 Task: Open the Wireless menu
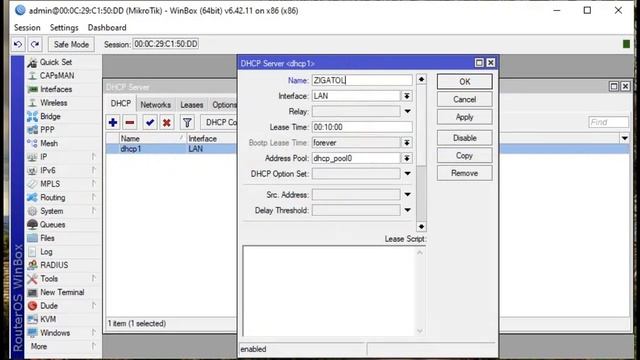pos(53,102)
